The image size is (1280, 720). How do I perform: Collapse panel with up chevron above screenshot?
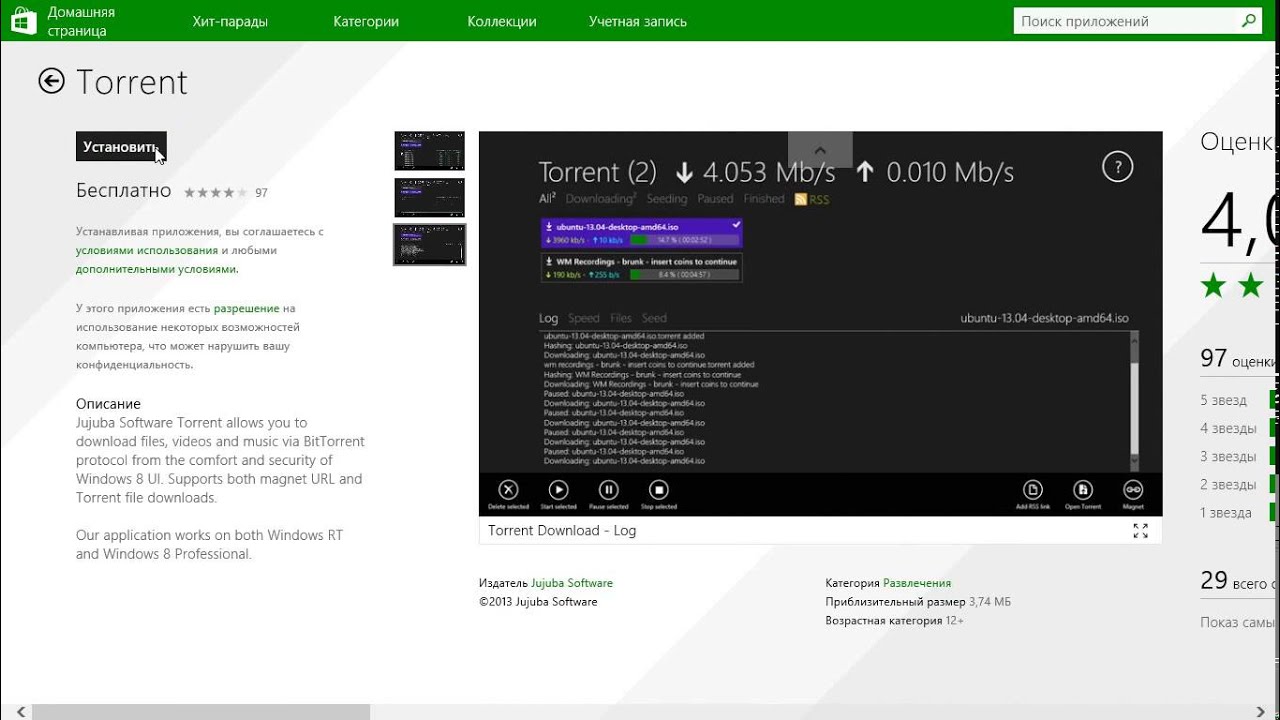820,149
